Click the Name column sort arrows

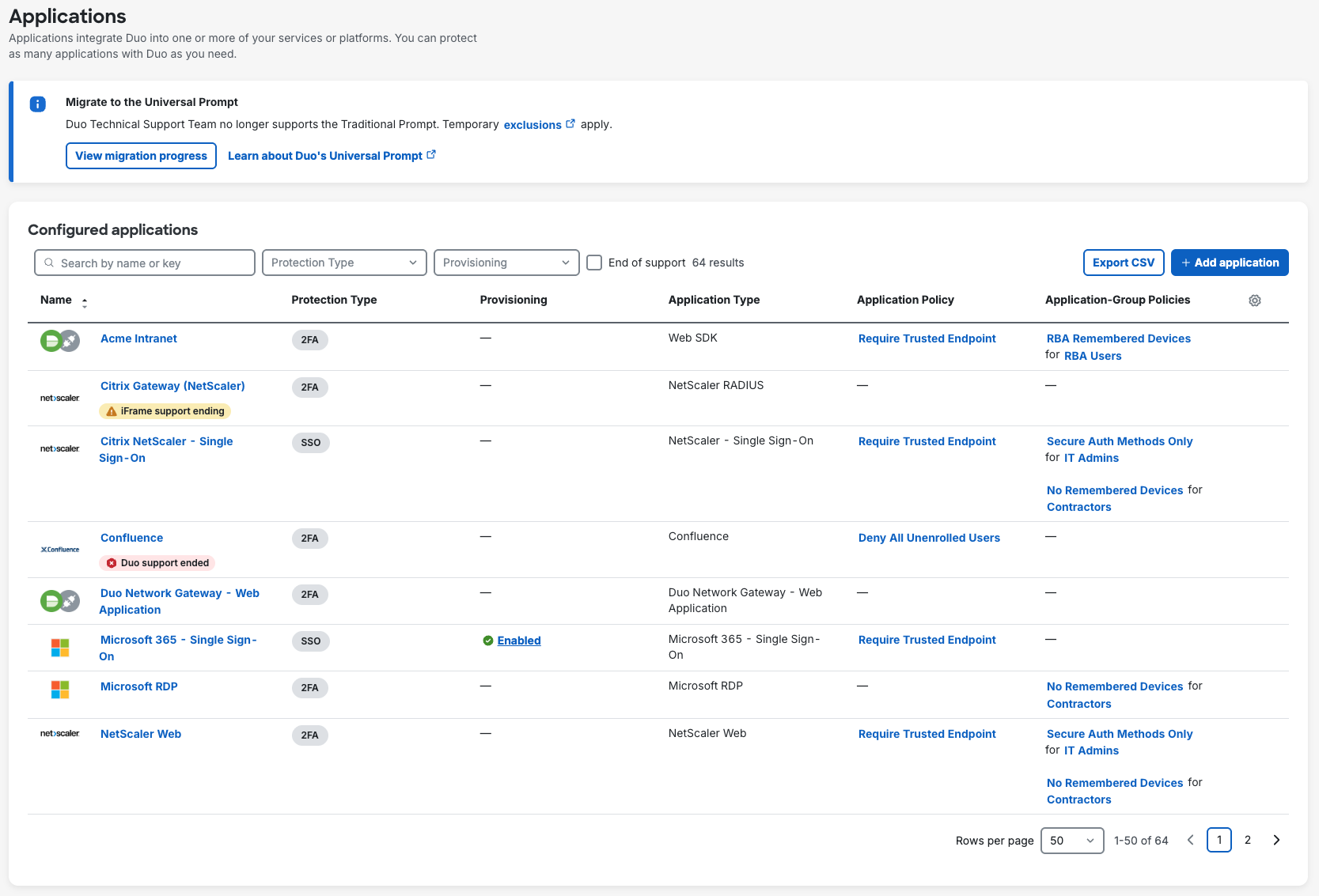[x=85, y=302]
